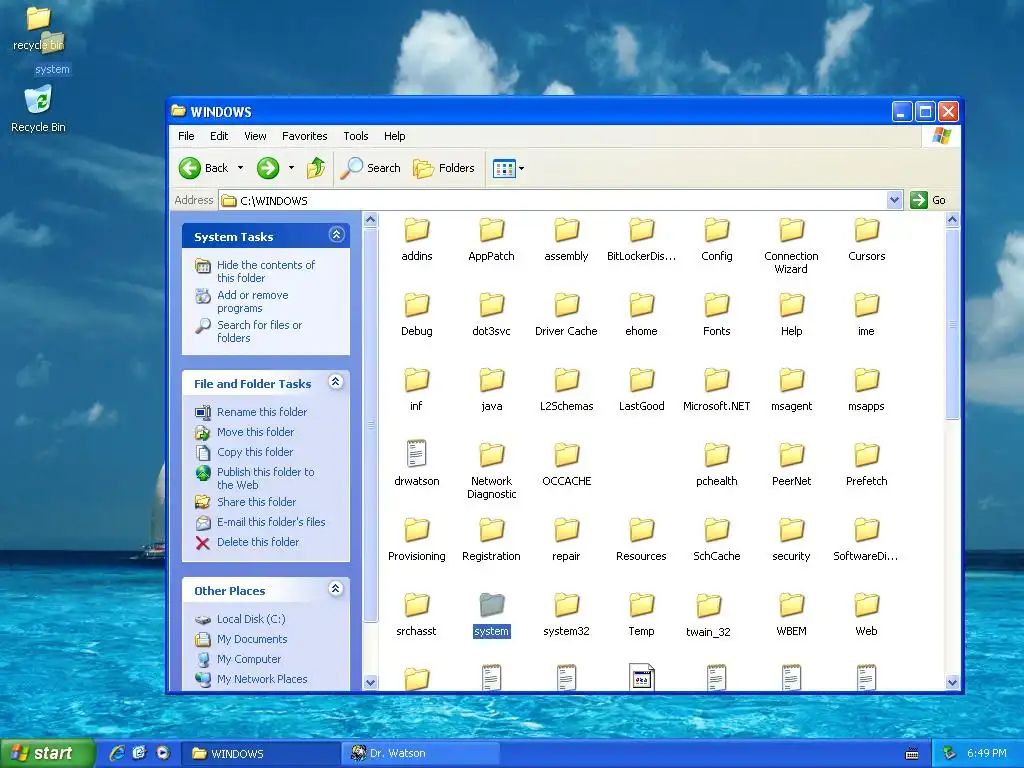Expand the Address bar dropdown
The width and height of the screenshot is (1024, 768).
(894, 200)
